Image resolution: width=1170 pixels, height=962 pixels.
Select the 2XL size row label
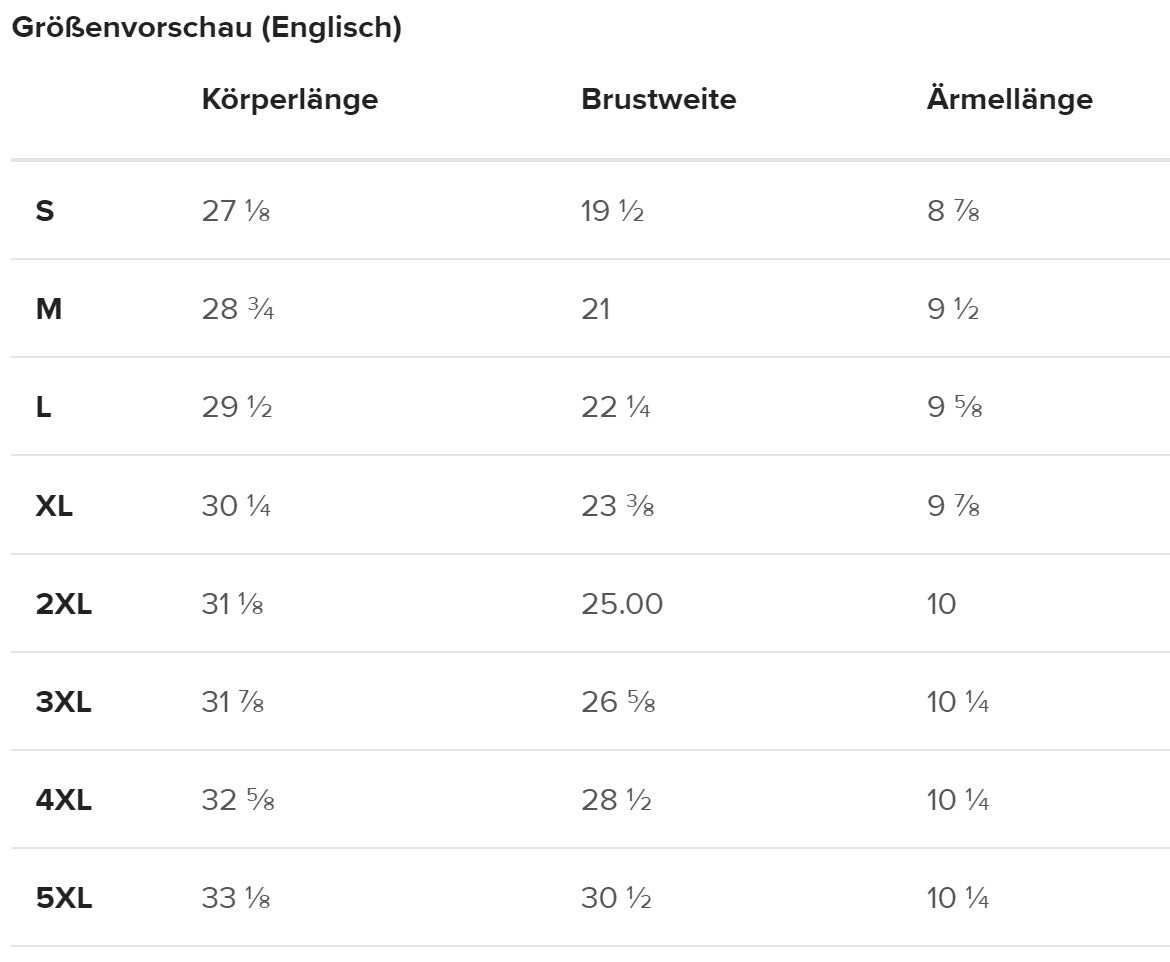click(x=64, y=604)
